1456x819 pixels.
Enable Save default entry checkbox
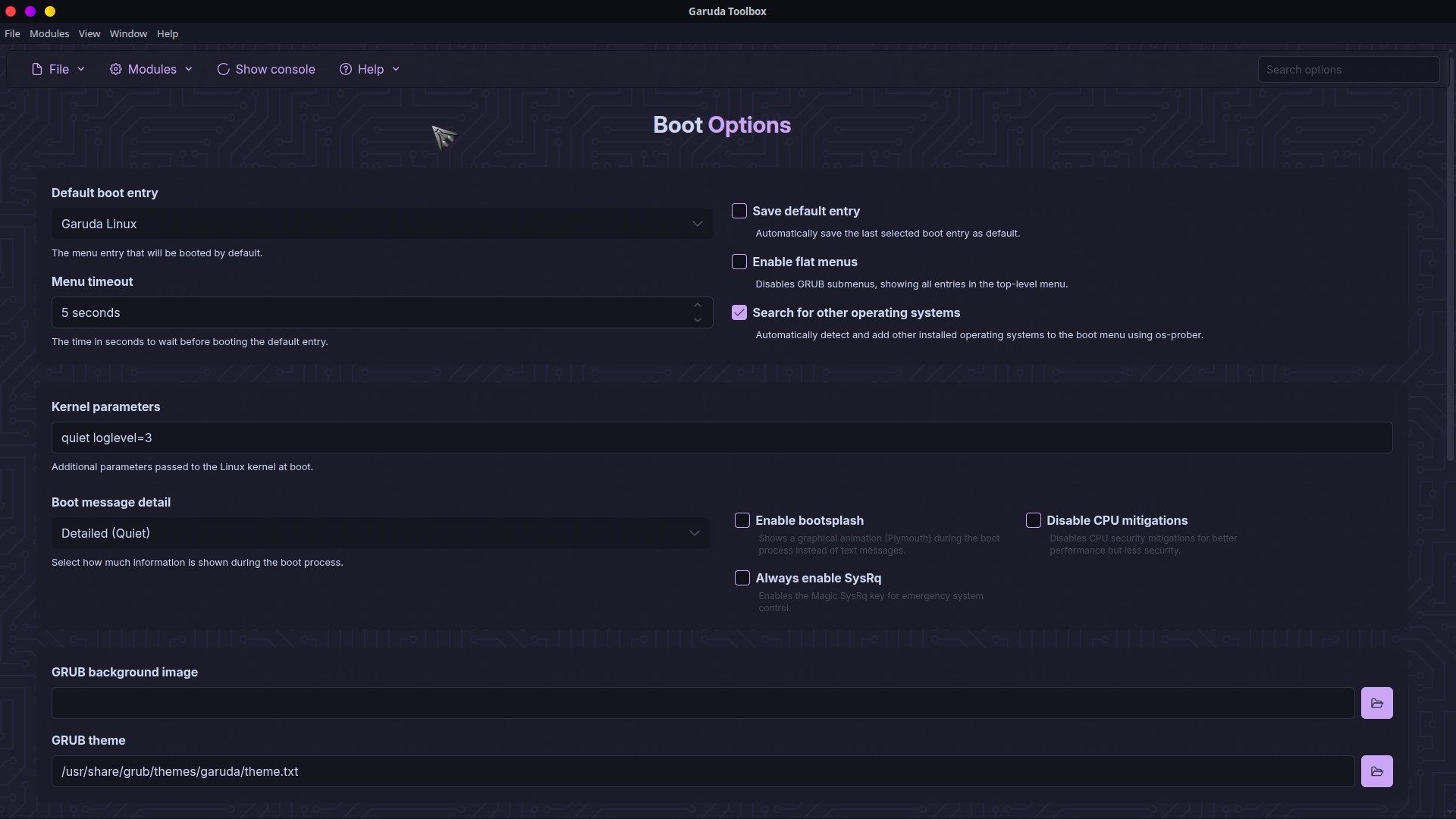pyautogui.click(x=739, y=211)
